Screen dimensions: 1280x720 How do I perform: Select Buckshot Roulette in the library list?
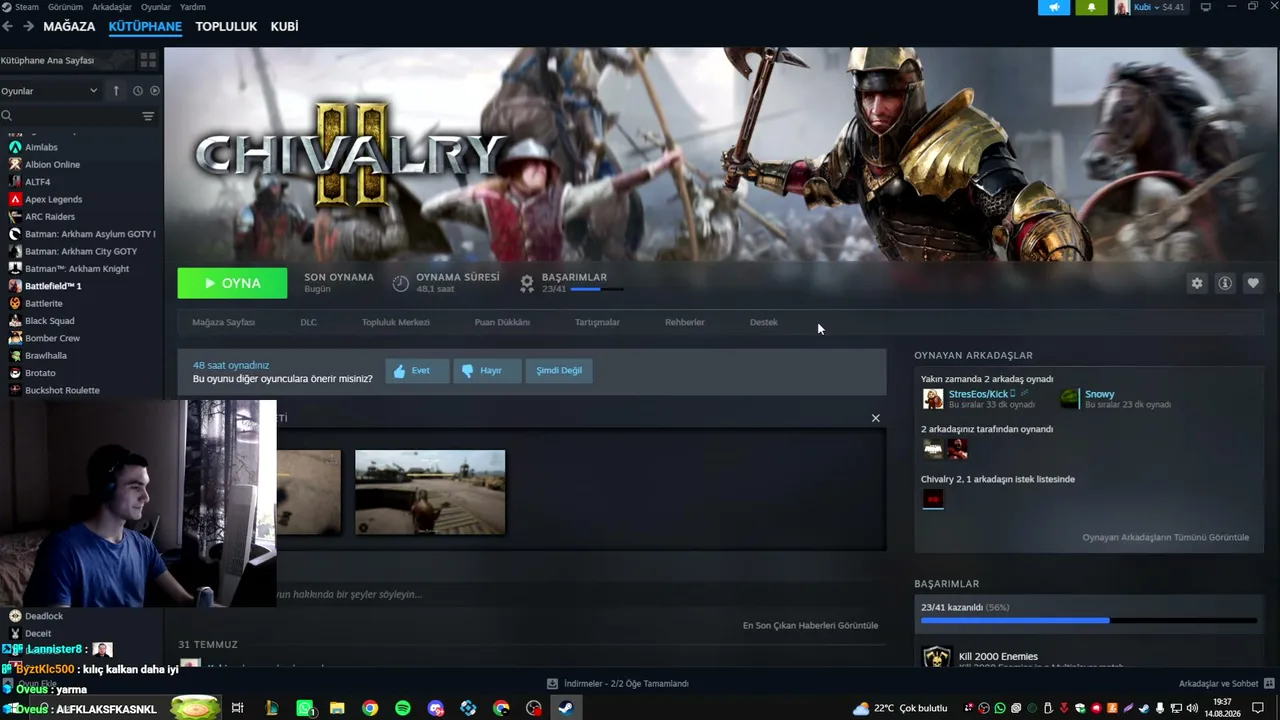point(62,390)
